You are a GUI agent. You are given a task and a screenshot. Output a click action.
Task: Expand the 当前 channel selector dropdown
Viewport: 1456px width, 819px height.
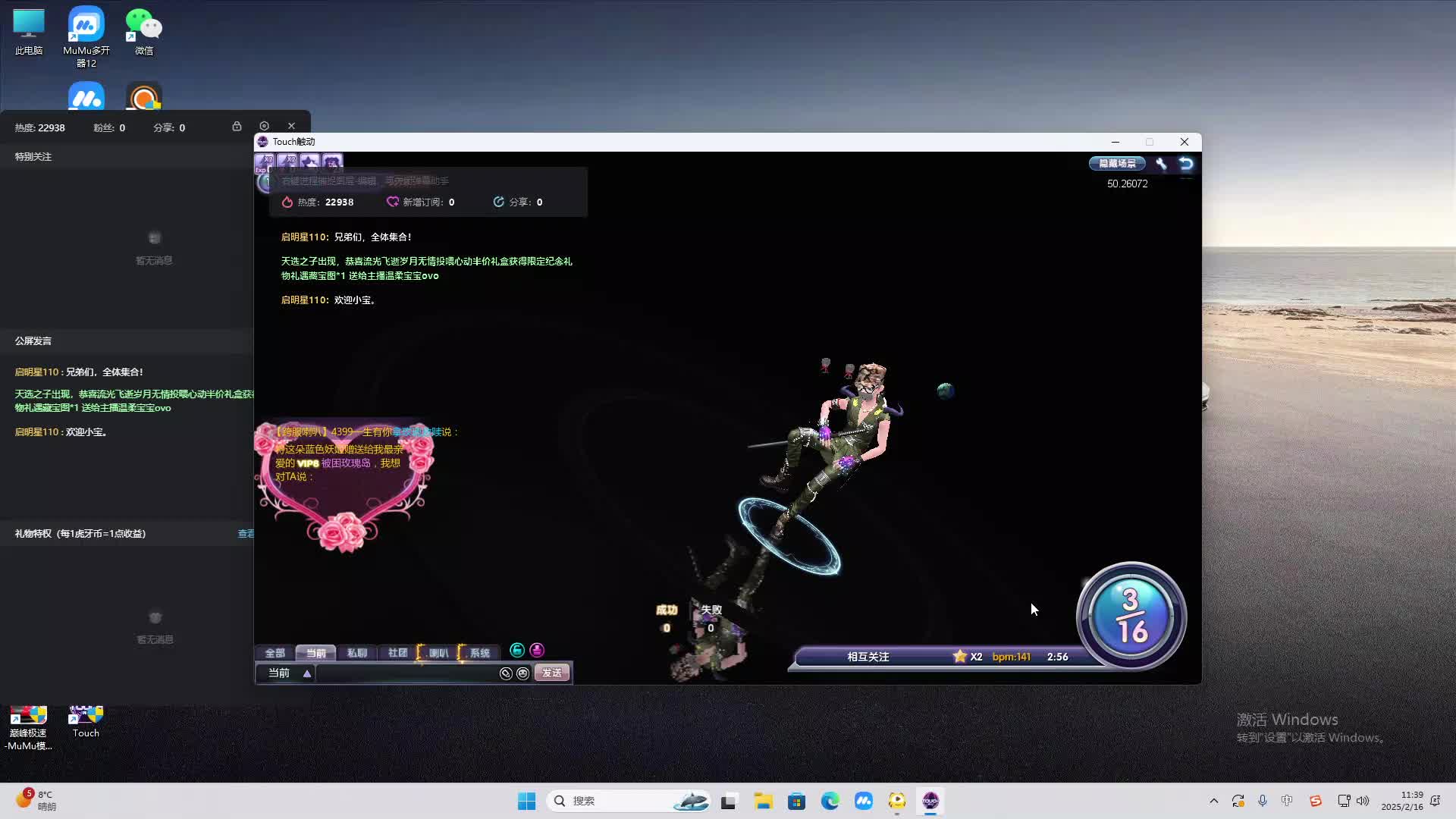coord(306,673)
